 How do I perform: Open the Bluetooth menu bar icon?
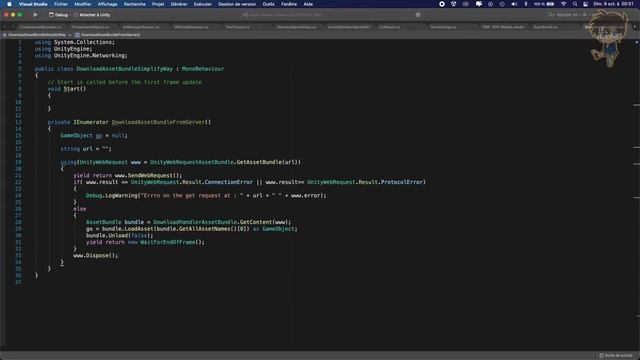click(x=526, y=4)
